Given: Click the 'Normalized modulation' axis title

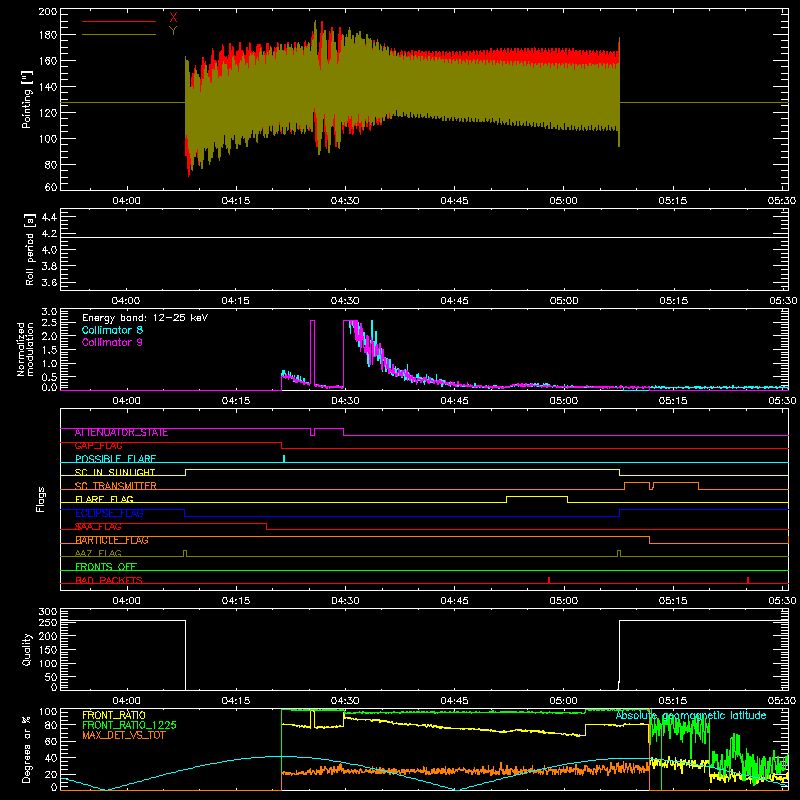Looking at the screenshot, I should 26,349.
